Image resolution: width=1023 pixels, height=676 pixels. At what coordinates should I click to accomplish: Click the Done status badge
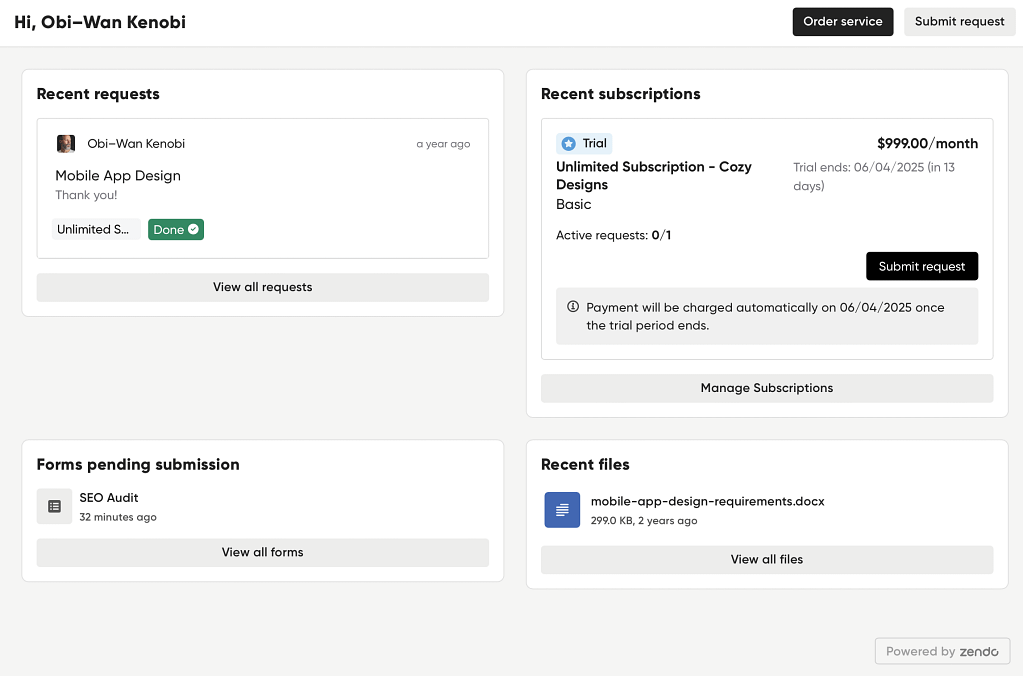(x=176, y=230)
